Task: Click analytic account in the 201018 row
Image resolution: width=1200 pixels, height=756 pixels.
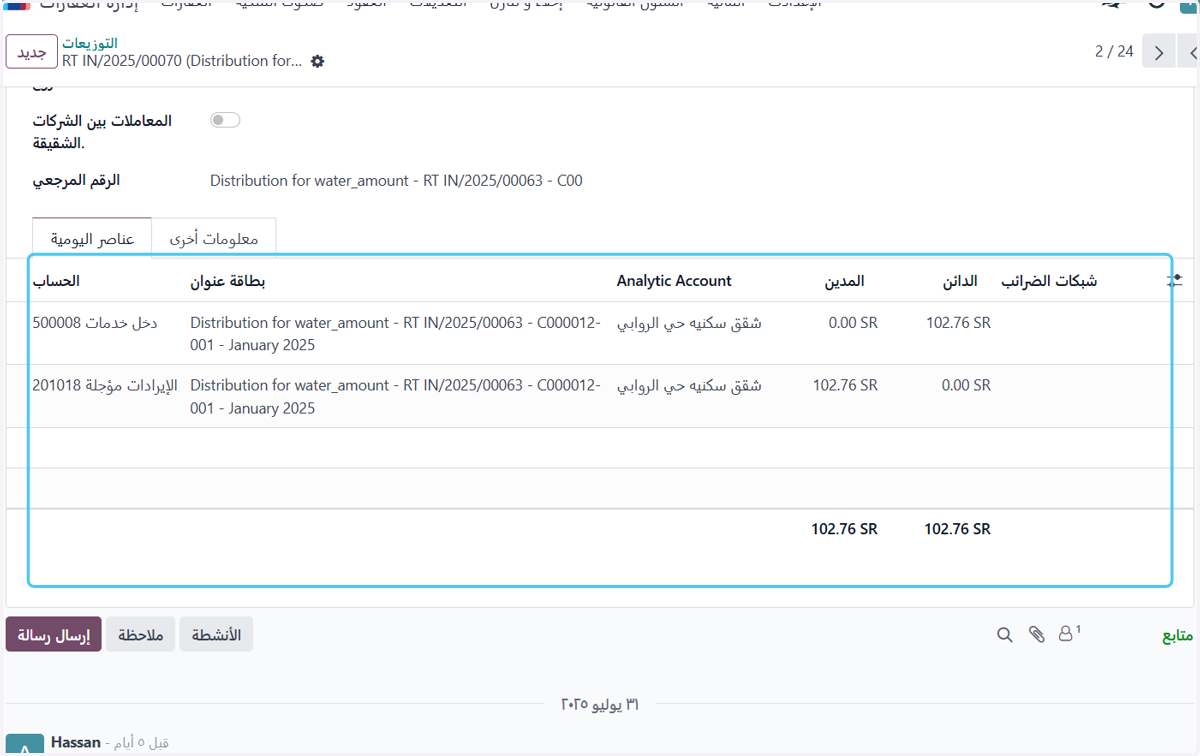Action: coord(689,385)
